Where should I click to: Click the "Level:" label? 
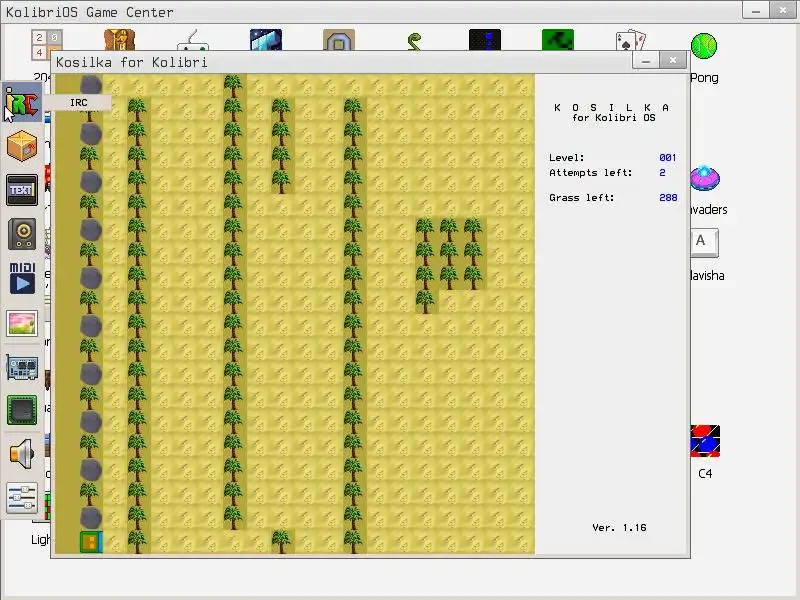566,158
